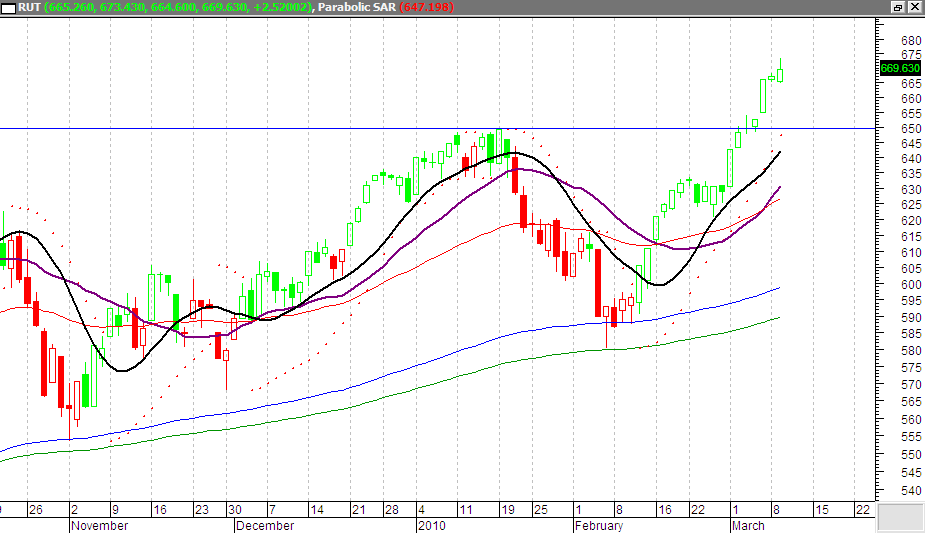Image resolution: width=925 pixels, height=533 pixels.
Task: Click the November month label
Action: click(99, 525)
